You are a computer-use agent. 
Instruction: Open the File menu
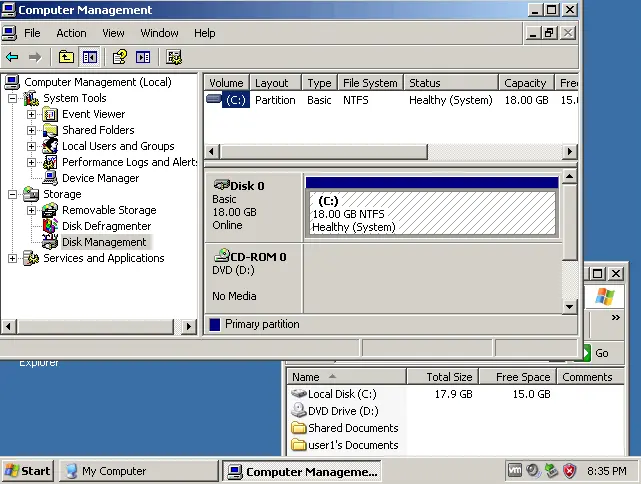(32, 33)
